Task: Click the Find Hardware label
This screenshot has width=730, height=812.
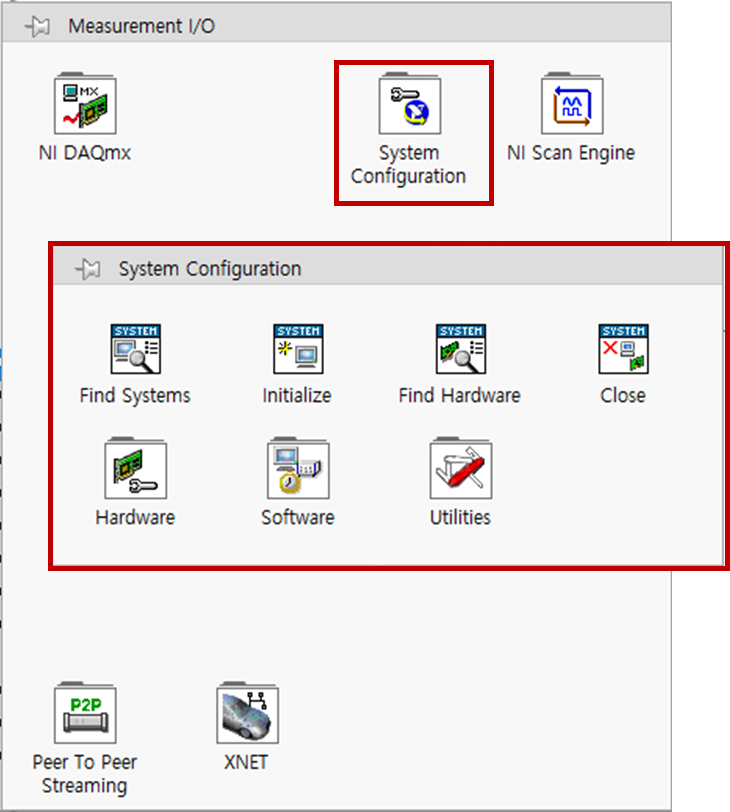Action: point(460,396)
